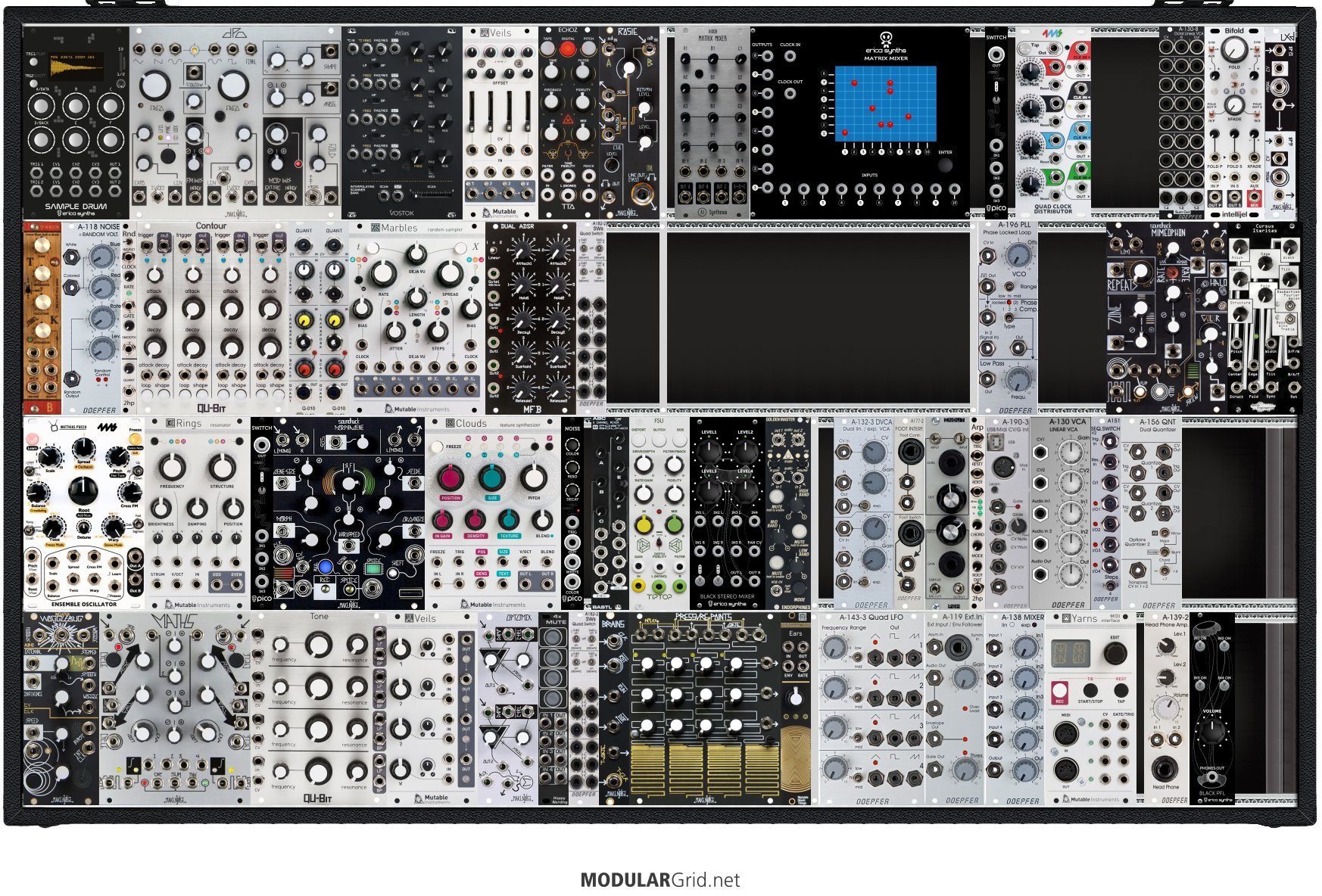Click the Ensemble Oscillator Root knob

(83, 492)
